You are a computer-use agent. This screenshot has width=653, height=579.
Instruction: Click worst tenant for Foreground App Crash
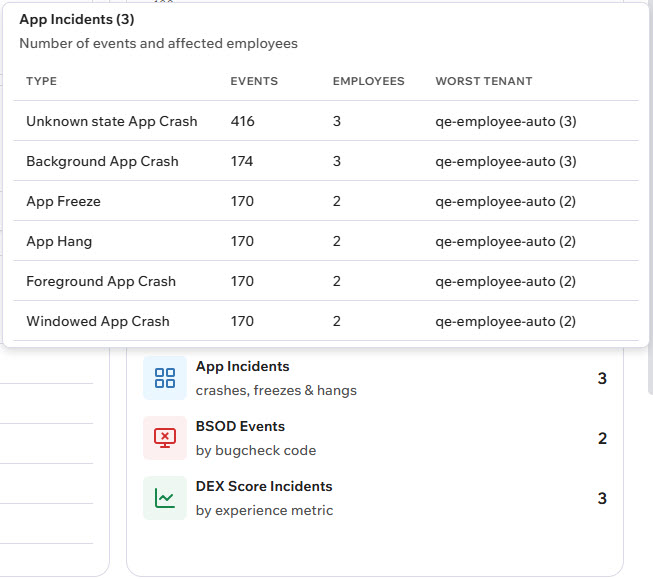pos(506,281)
